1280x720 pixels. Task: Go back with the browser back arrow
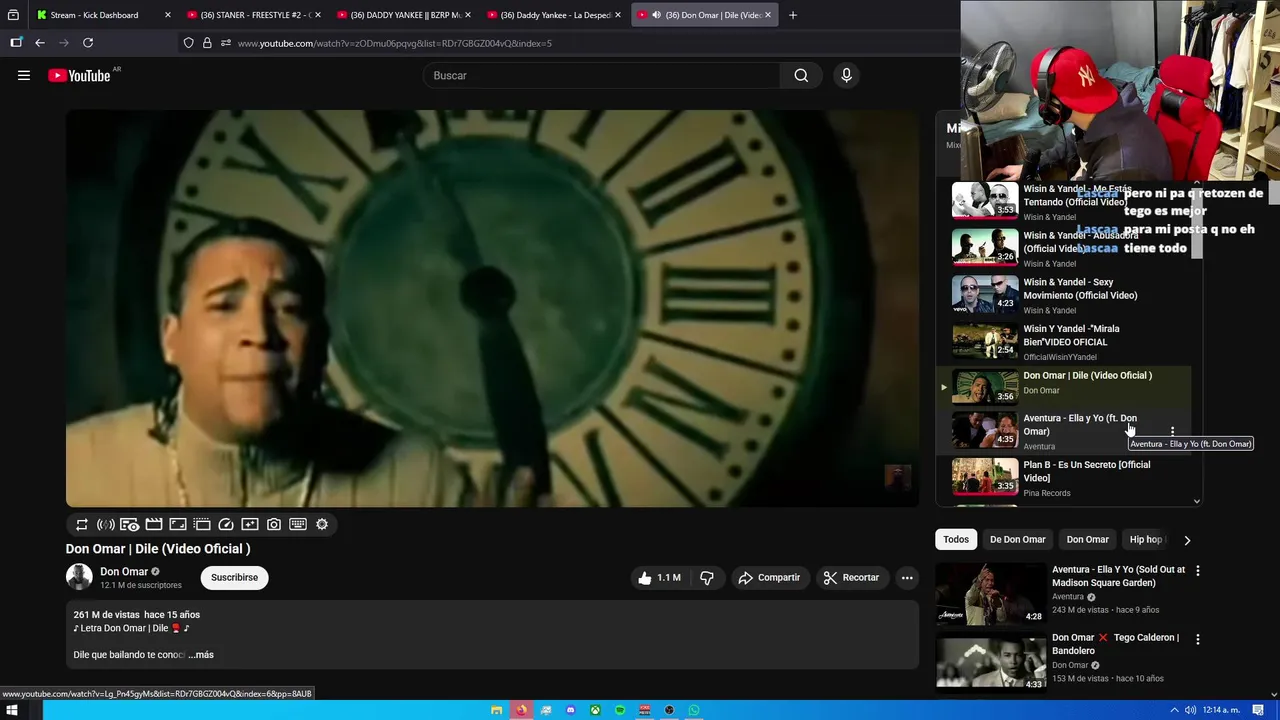[x=40, y=43]
